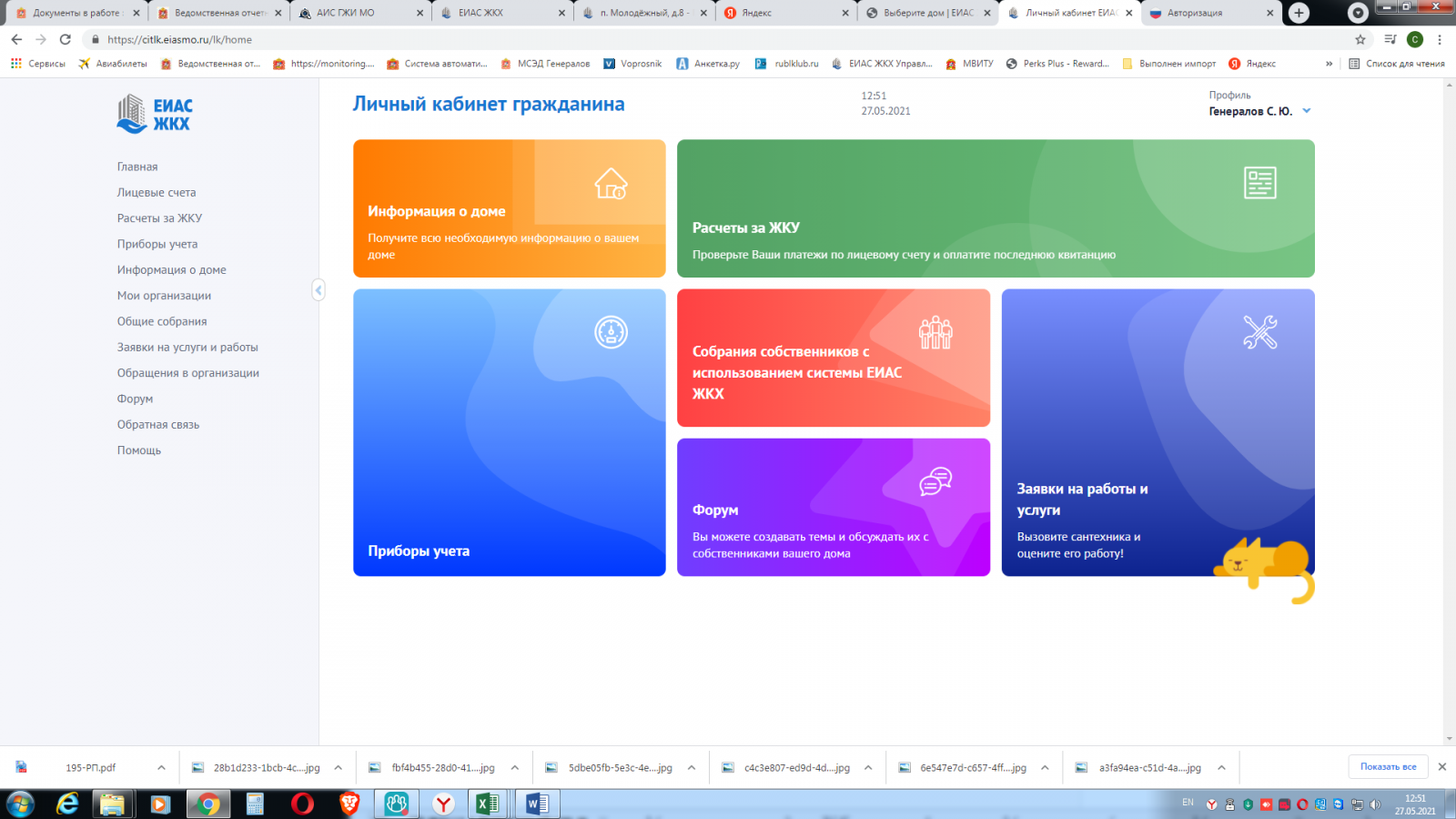Switch to the Документы в работе tab
The width and height of the screenshot is (1456, 819).
click(x=77, y=13)
